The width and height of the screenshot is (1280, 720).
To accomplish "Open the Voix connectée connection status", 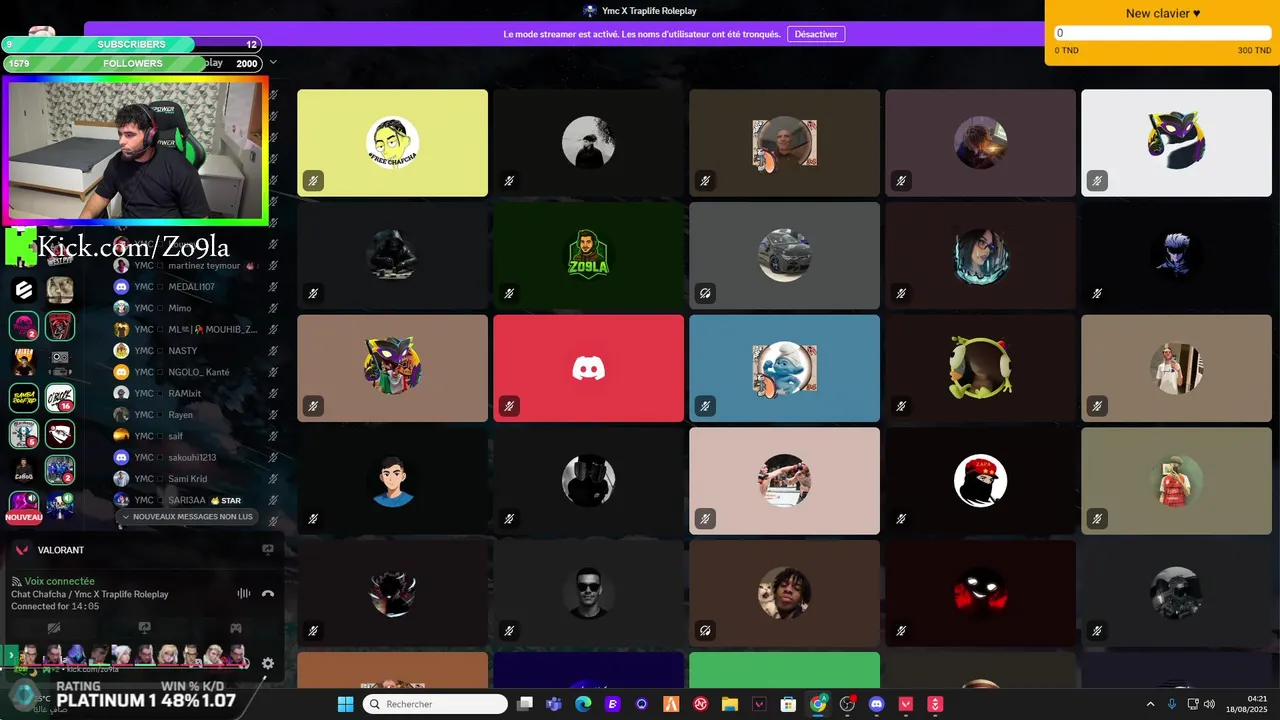I will 60,581.
